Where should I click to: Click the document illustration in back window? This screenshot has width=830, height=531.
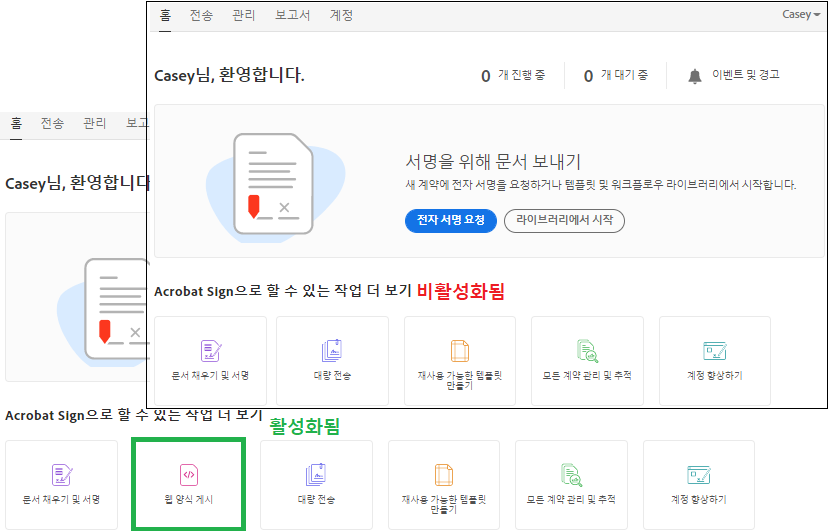[103, 310]
